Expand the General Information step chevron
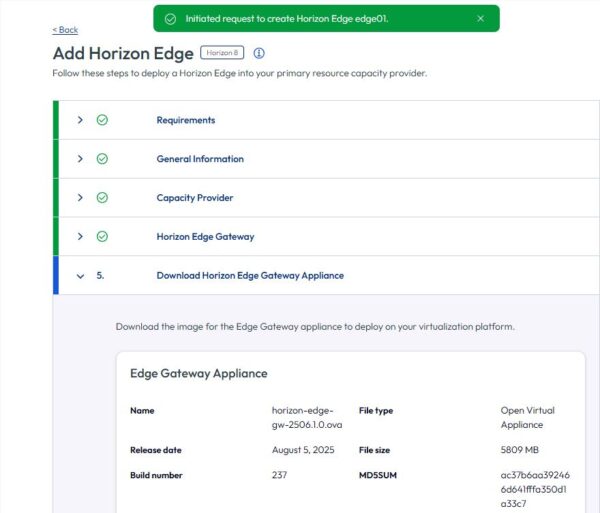Viewport: 600px width, 513px height. pyautogui.click(x=80, y=159)
